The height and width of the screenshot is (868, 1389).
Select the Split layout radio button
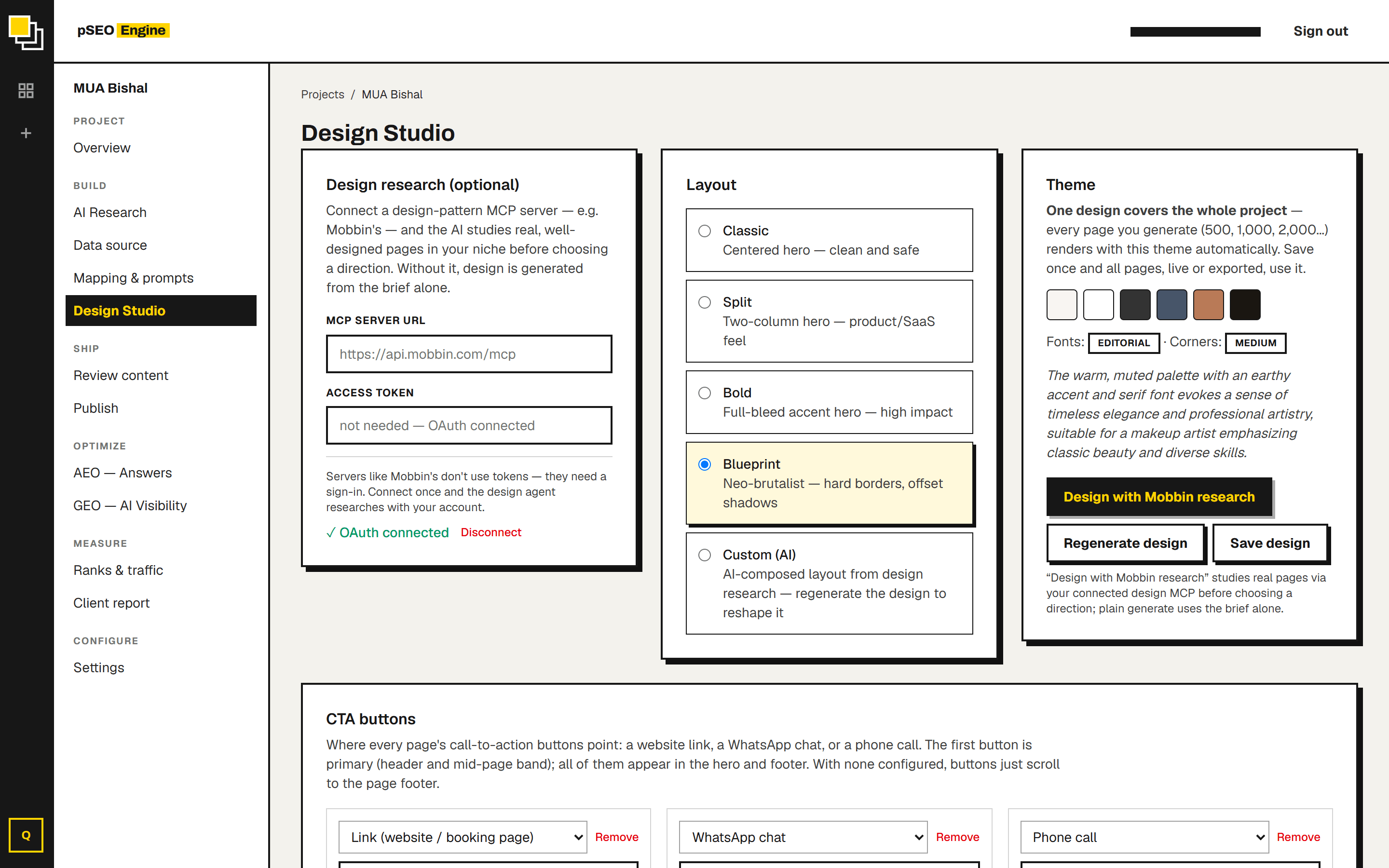pos(704,302)
